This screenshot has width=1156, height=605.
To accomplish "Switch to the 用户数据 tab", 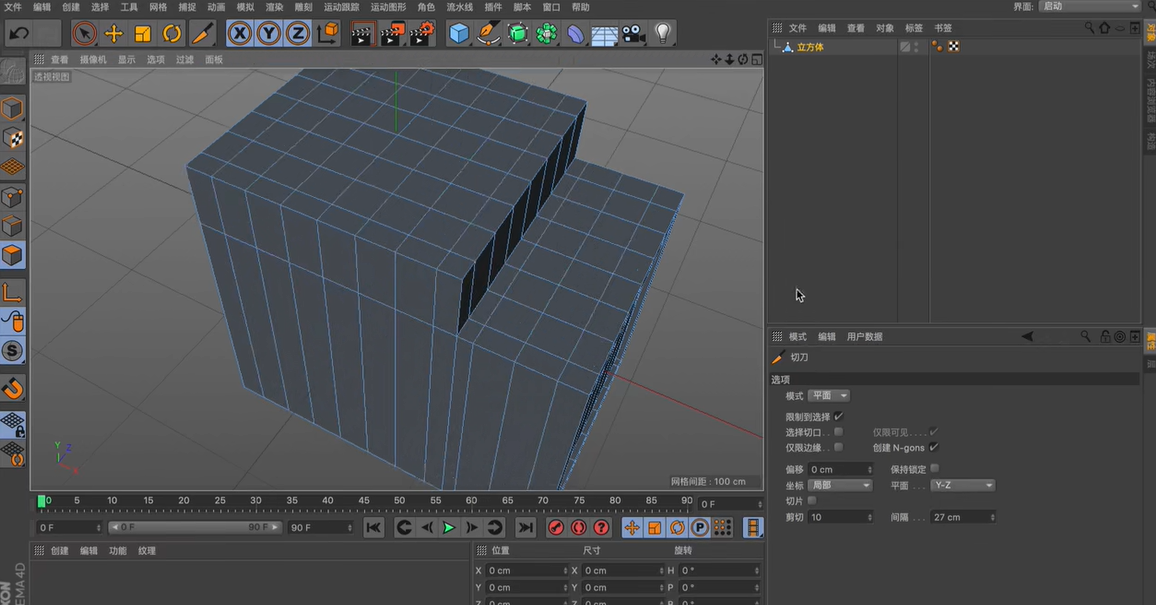I will pos(864,336).
